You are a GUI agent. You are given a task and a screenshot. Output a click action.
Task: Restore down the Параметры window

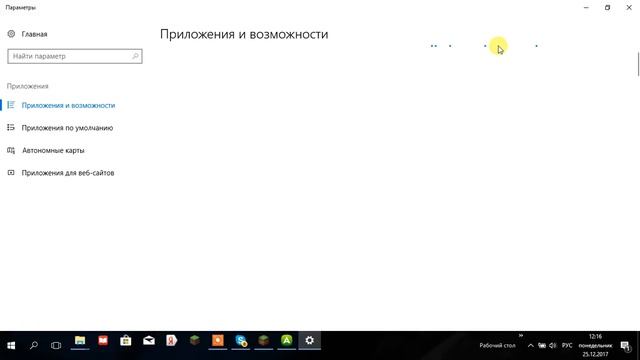point(607,7)
